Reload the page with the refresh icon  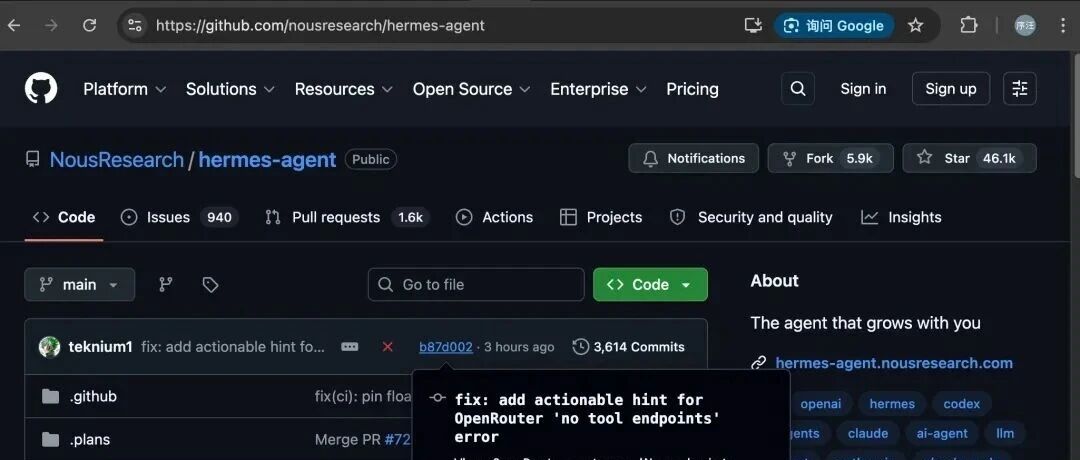pyautogui.click(x=90, y=25)
